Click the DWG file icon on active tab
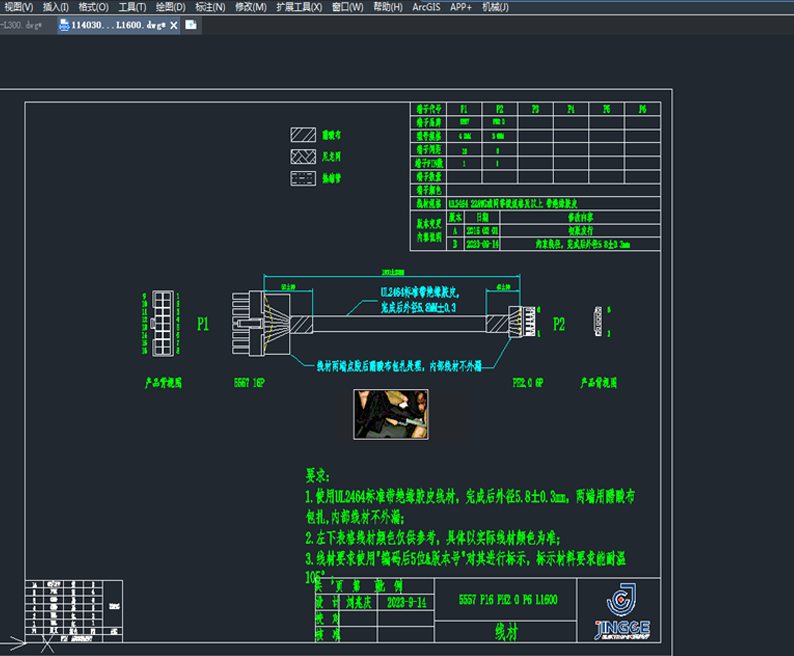794x656 pixels. pyautogui.click(x=65, y=25)
